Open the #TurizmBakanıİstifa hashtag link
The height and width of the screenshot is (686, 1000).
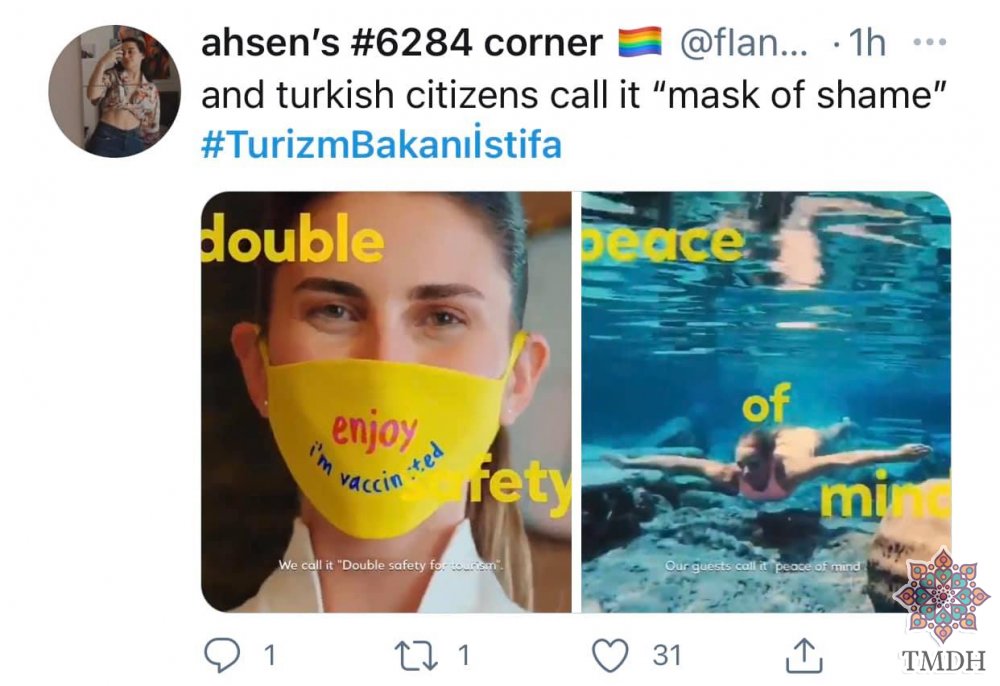point(381,144)
